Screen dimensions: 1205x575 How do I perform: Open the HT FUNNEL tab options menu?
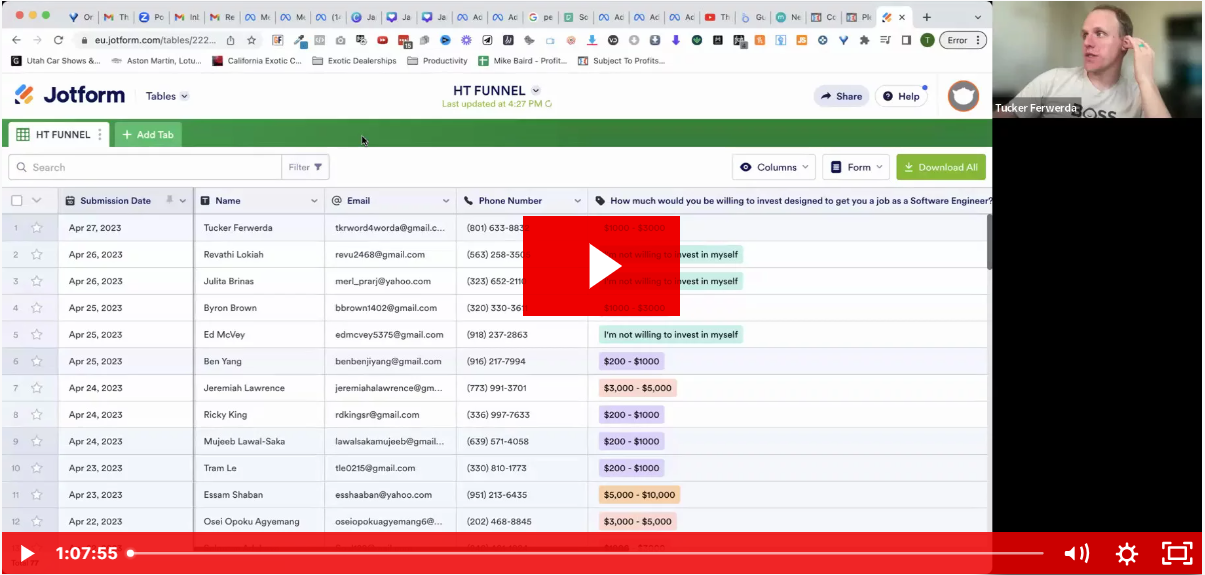click(x=100, y=135)
